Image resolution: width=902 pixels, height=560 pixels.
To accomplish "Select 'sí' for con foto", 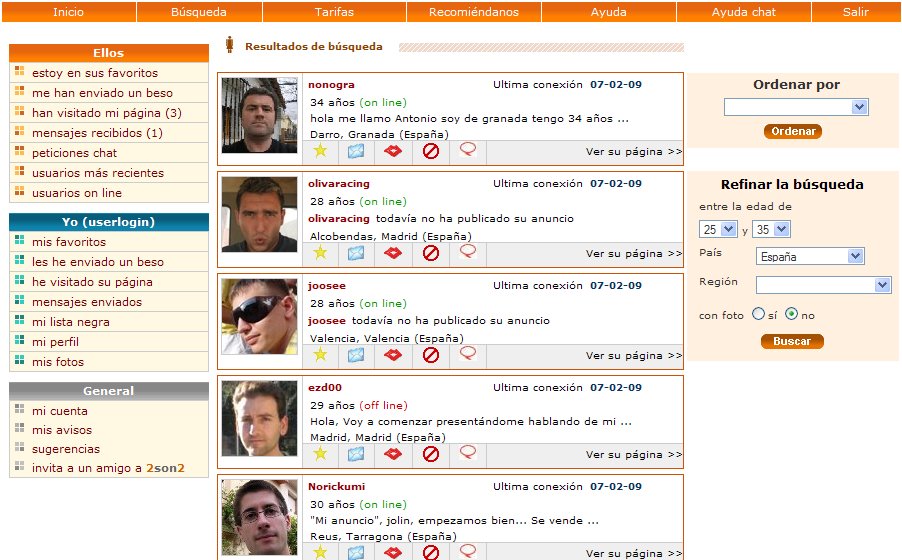I will pos(759,314).
